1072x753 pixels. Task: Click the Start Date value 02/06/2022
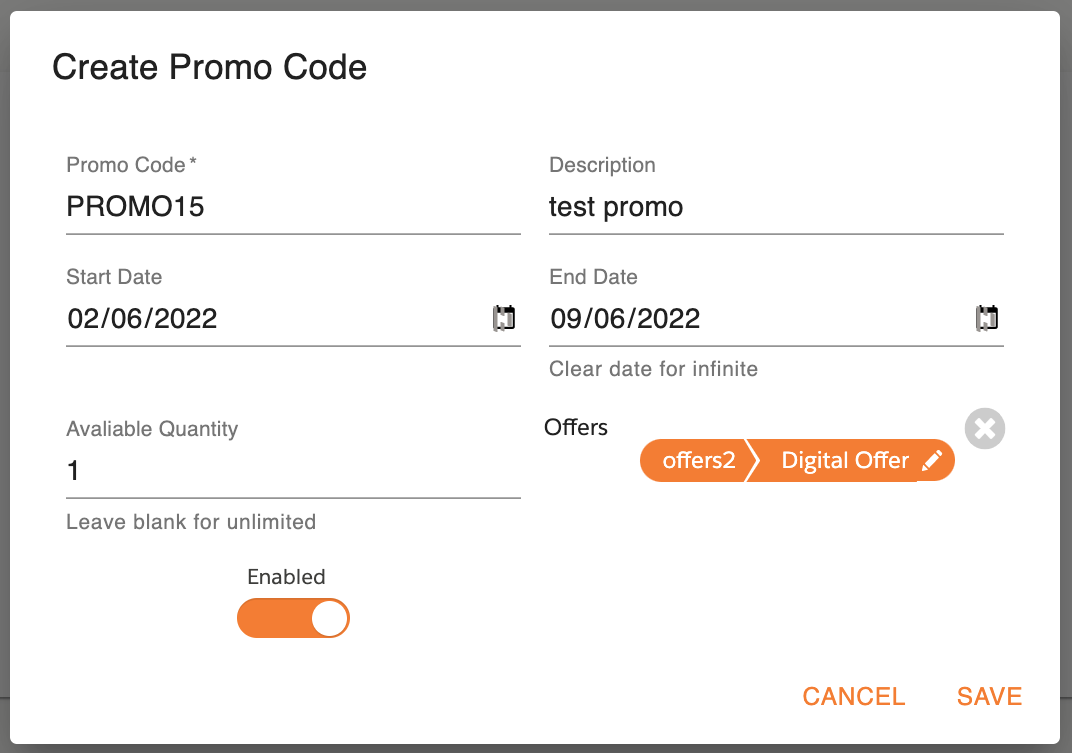[143, 319]
